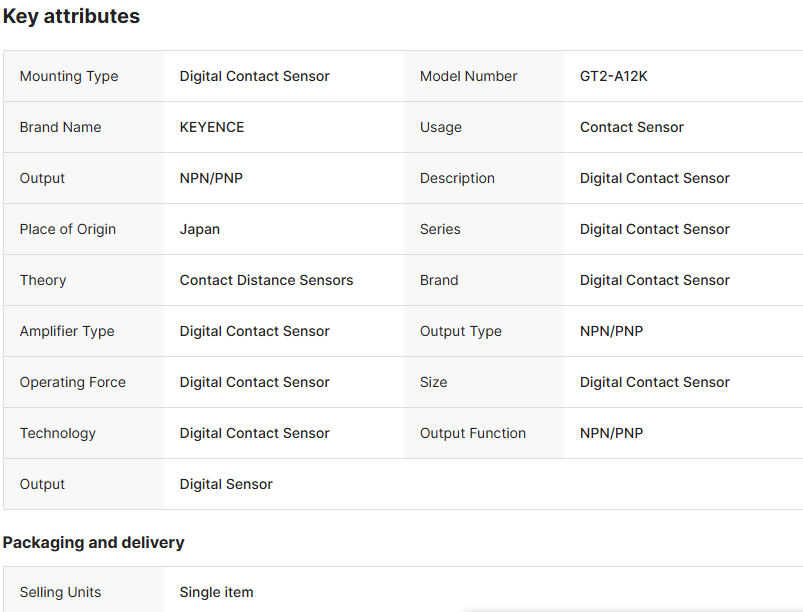The height and width of the screenshot is (612, 803).
Task: Click the Description label cell
Action: [x=457, y=178]
